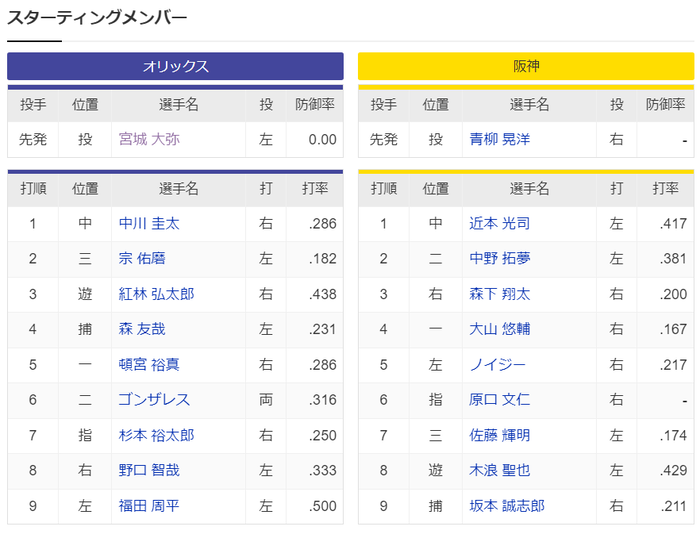Open 近本 光司 player page
The image size is (700, 538).
500,223
